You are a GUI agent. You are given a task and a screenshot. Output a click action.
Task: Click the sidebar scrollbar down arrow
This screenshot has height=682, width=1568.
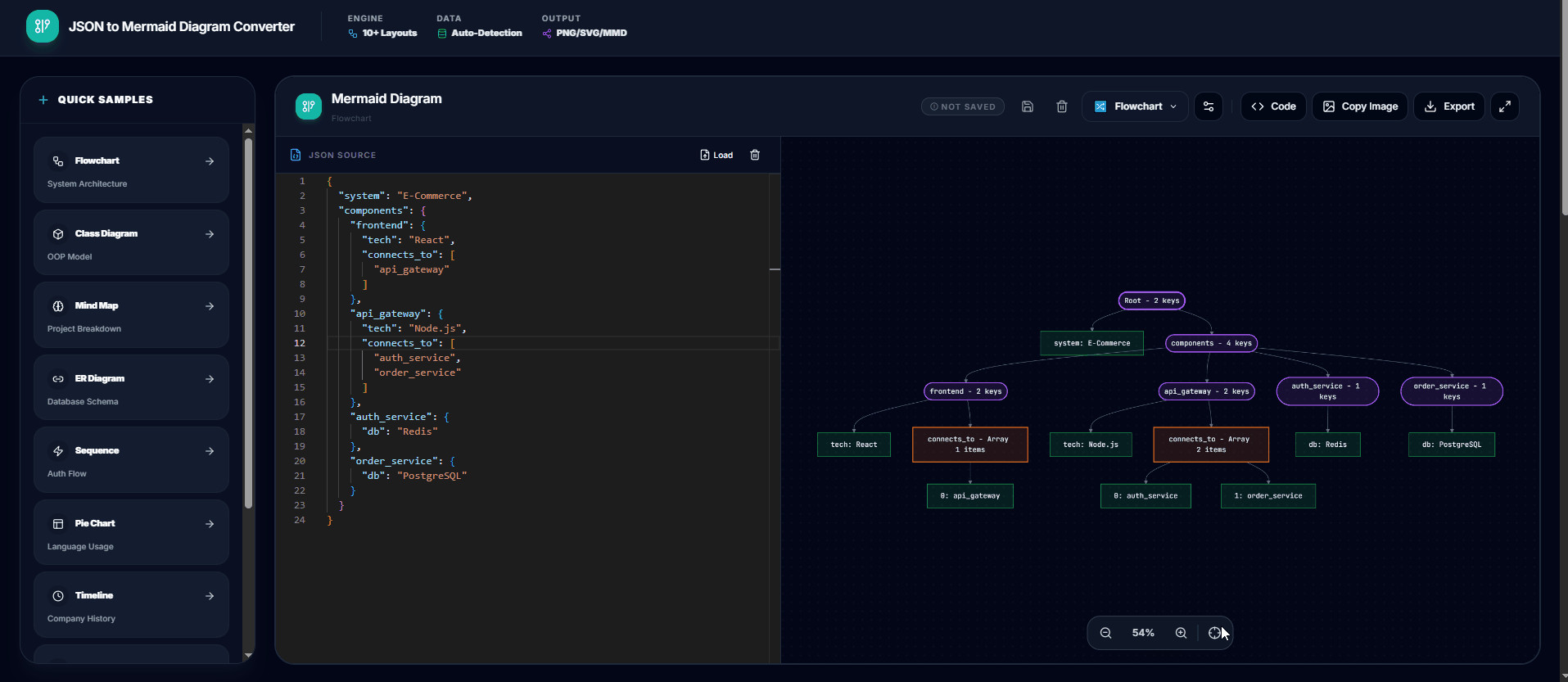[248, 656]
